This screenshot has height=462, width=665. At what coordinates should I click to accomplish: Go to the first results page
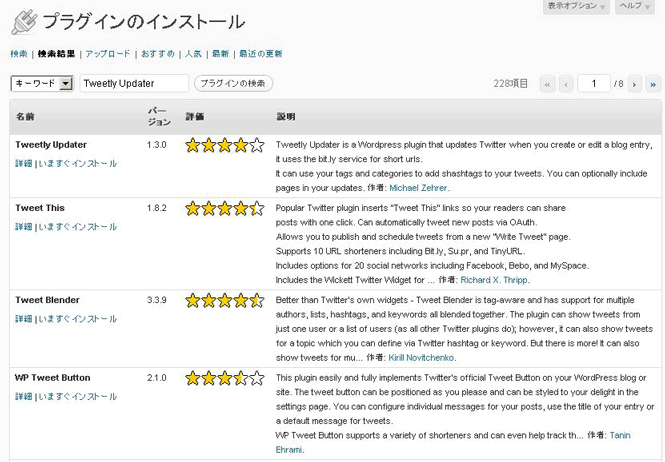pos(548,84)
